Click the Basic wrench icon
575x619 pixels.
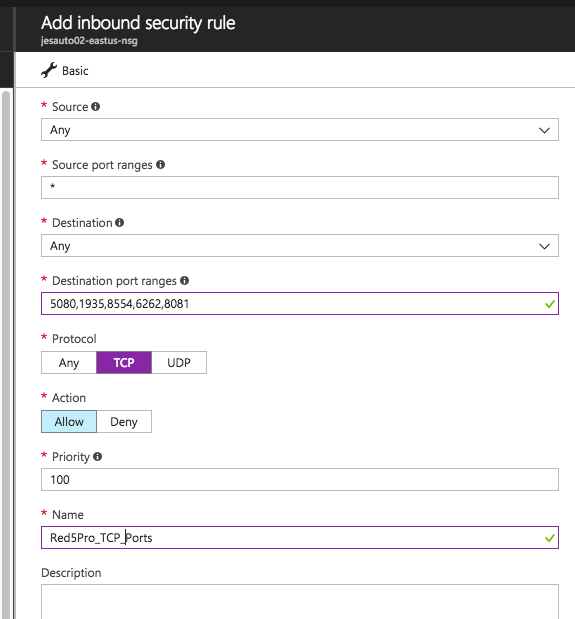click(x=49, y=70)
